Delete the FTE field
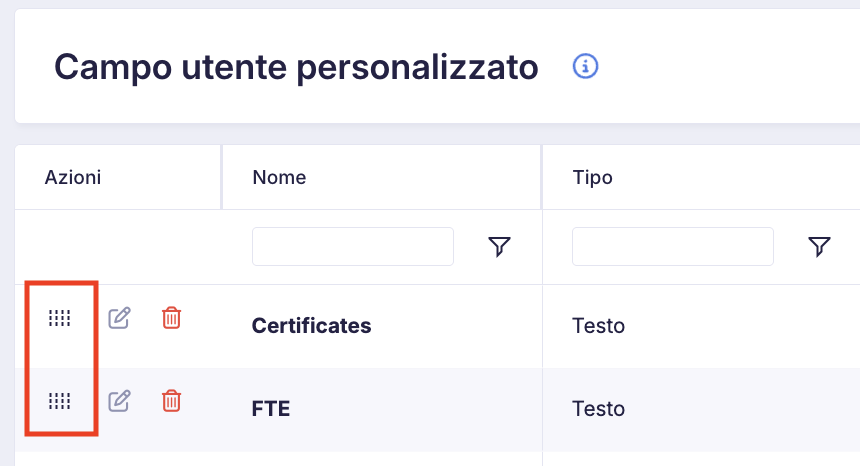 (171, 401)
